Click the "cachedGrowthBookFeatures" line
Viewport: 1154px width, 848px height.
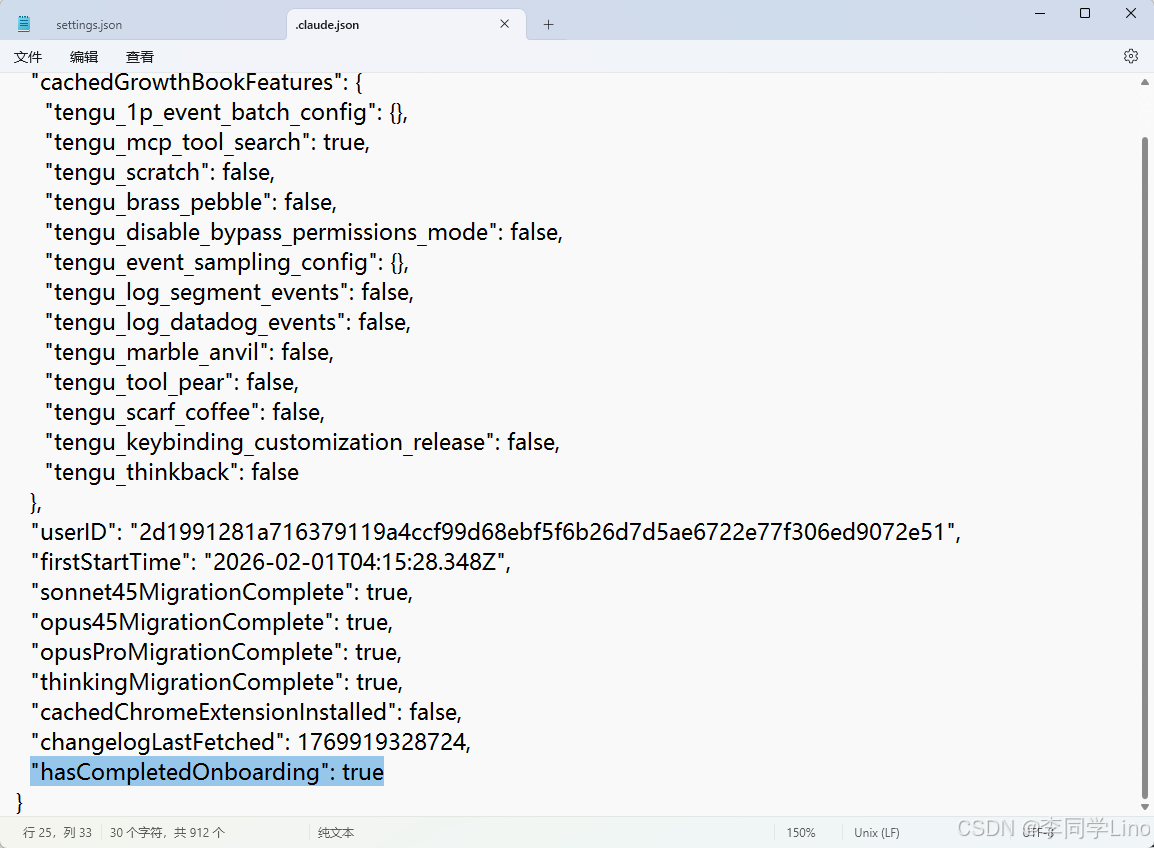197,82
